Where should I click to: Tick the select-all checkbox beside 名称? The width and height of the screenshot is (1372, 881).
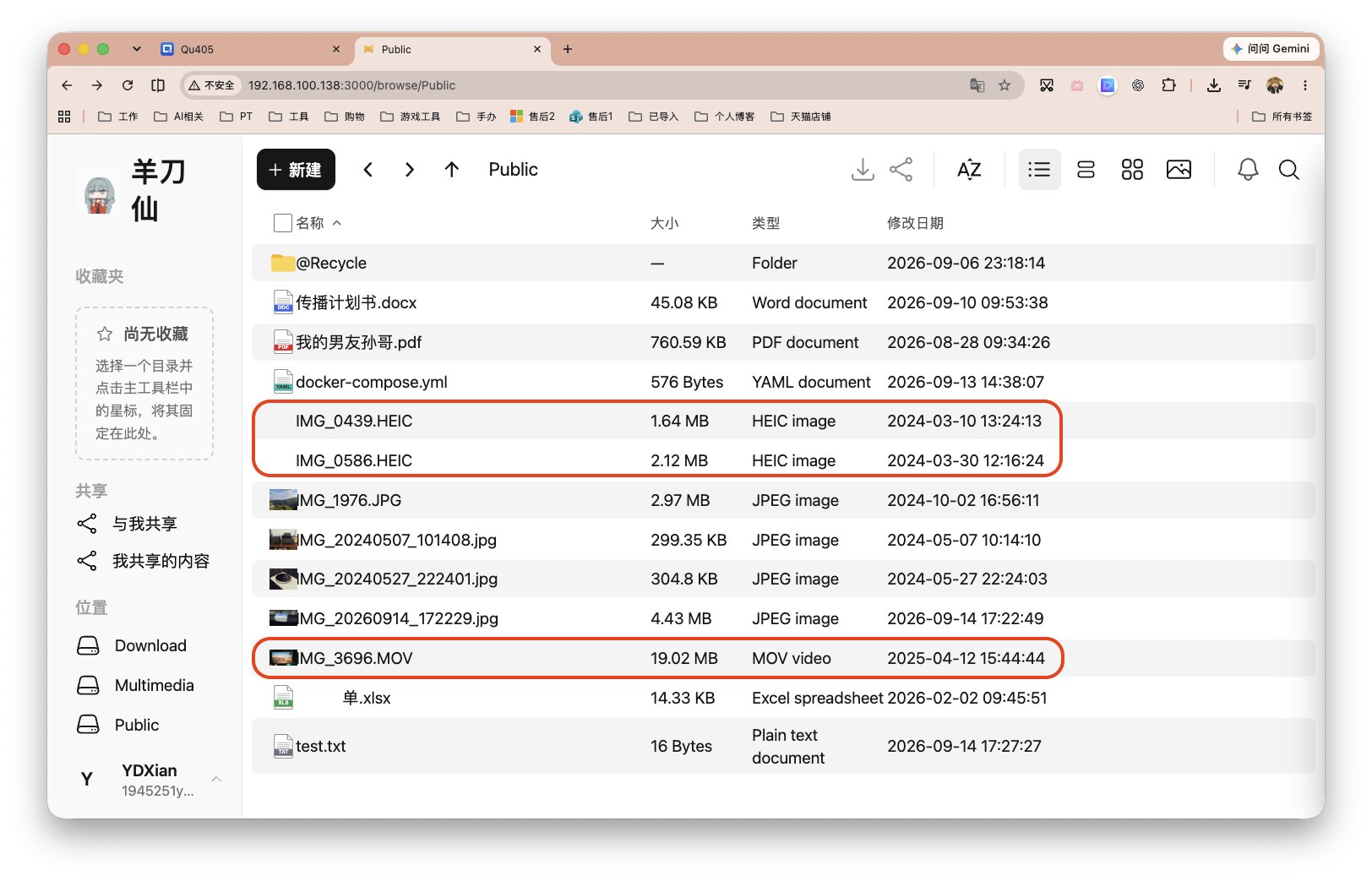point(283,223)
